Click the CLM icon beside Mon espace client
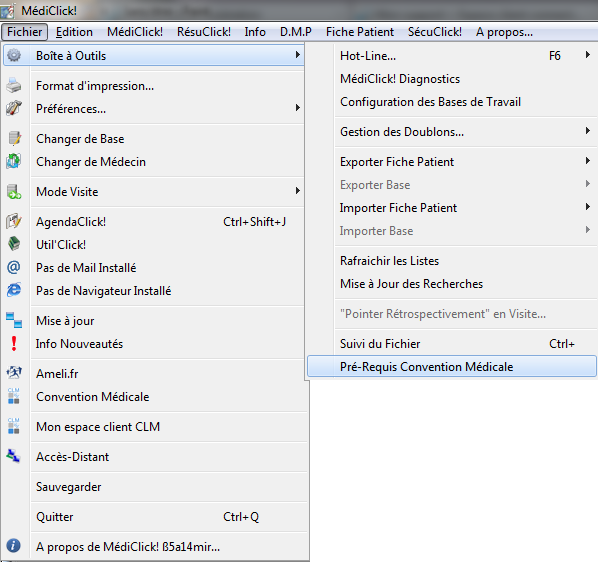The width and height of the screenshot is (598, 562). coord(14,426)
